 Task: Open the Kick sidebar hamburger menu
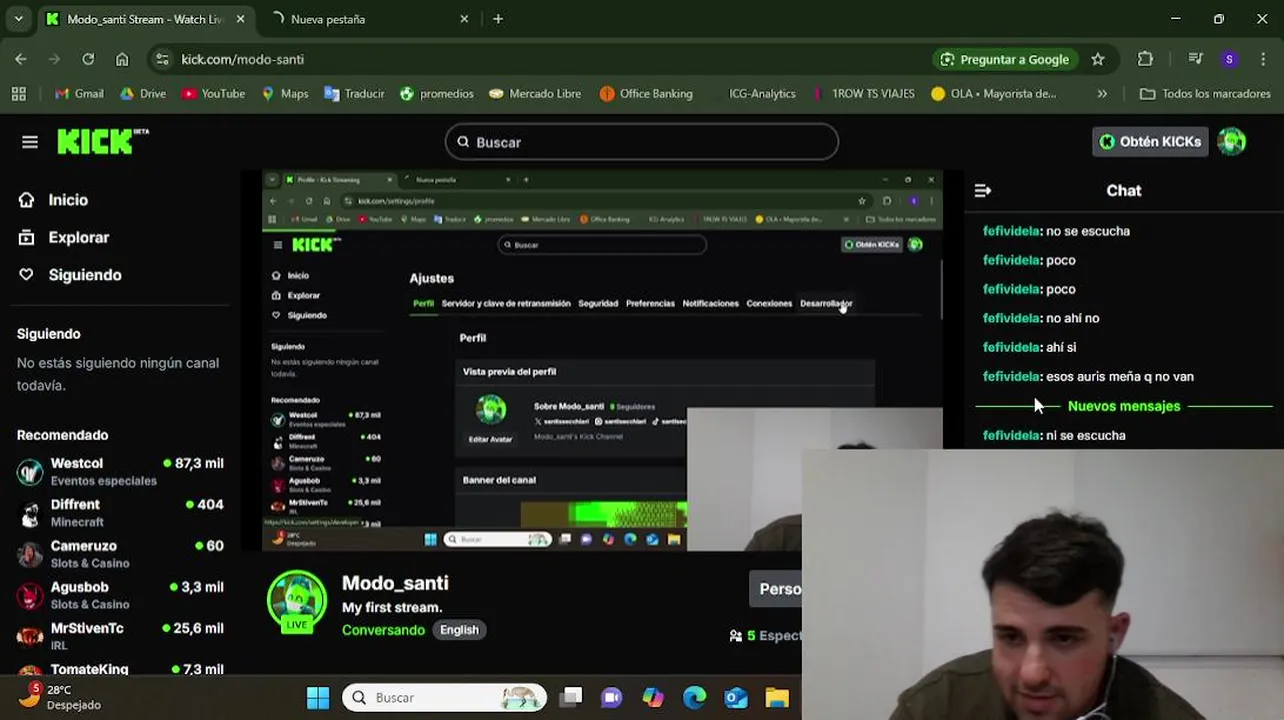click(30, 142)
